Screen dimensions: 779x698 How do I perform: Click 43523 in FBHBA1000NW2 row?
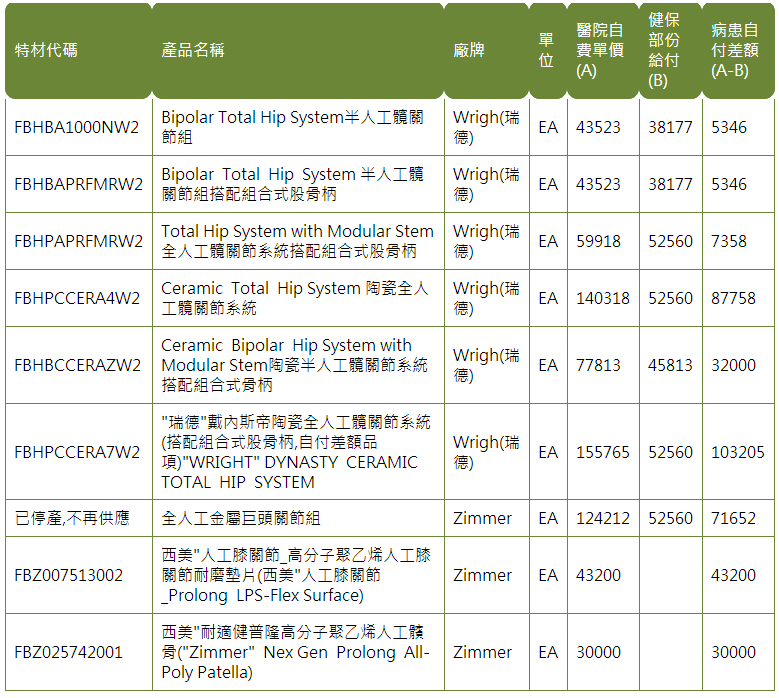click(598, 127)
